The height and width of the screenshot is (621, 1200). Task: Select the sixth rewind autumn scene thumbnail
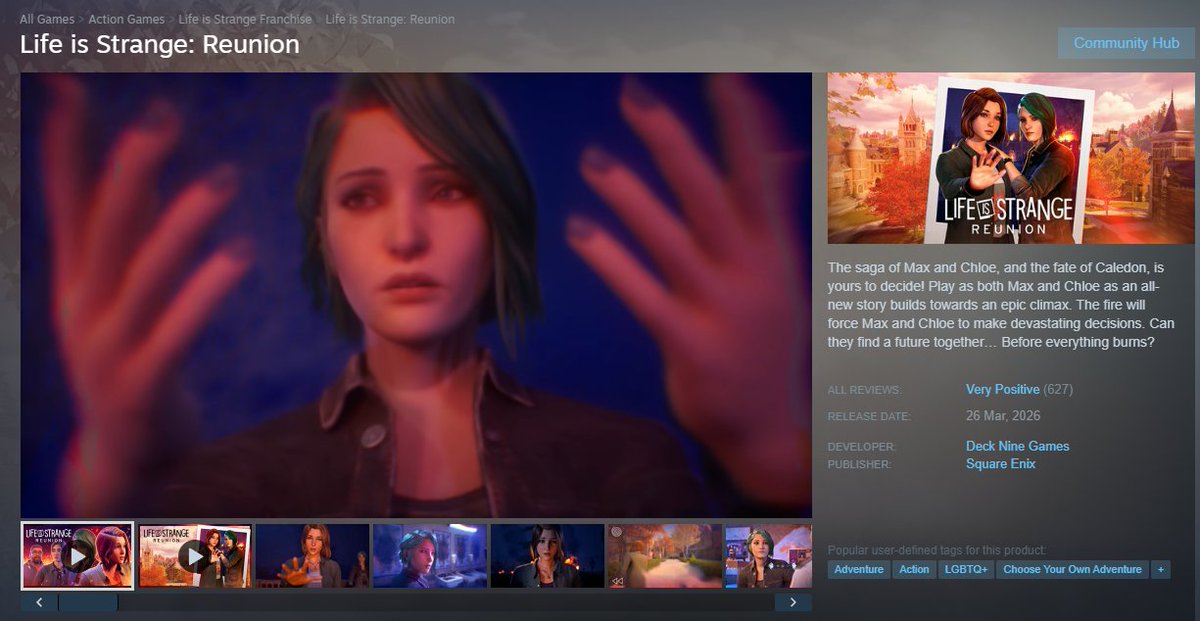click(665, 556)
